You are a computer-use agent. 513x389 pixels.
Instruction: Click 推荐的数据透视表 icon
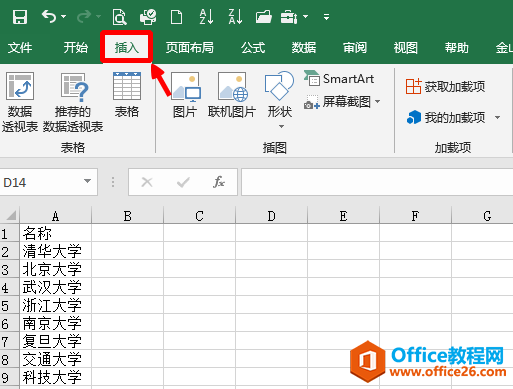pos(73,102)
